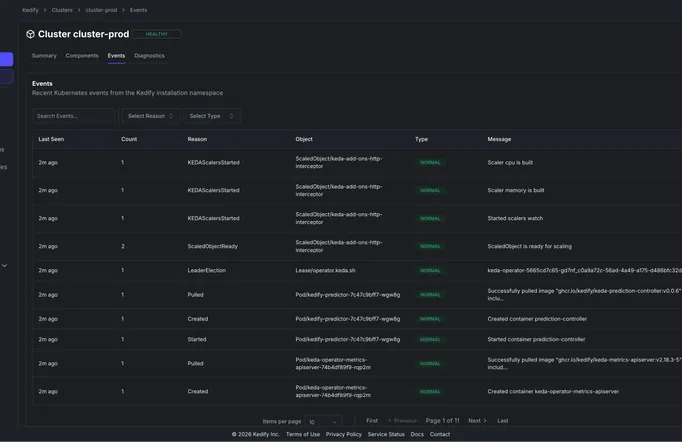Click the 'Scaler cpu is built' message
The width and height of the screenshot is (682, 442).
(x=510, y=162)
